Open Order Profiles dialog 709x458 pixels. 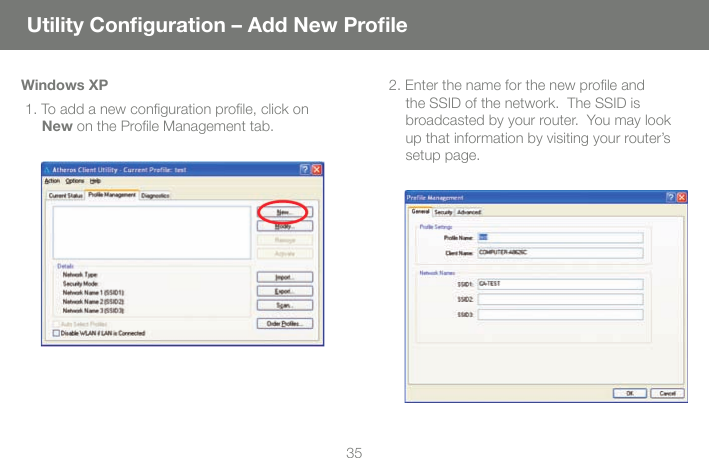[285, 324]
